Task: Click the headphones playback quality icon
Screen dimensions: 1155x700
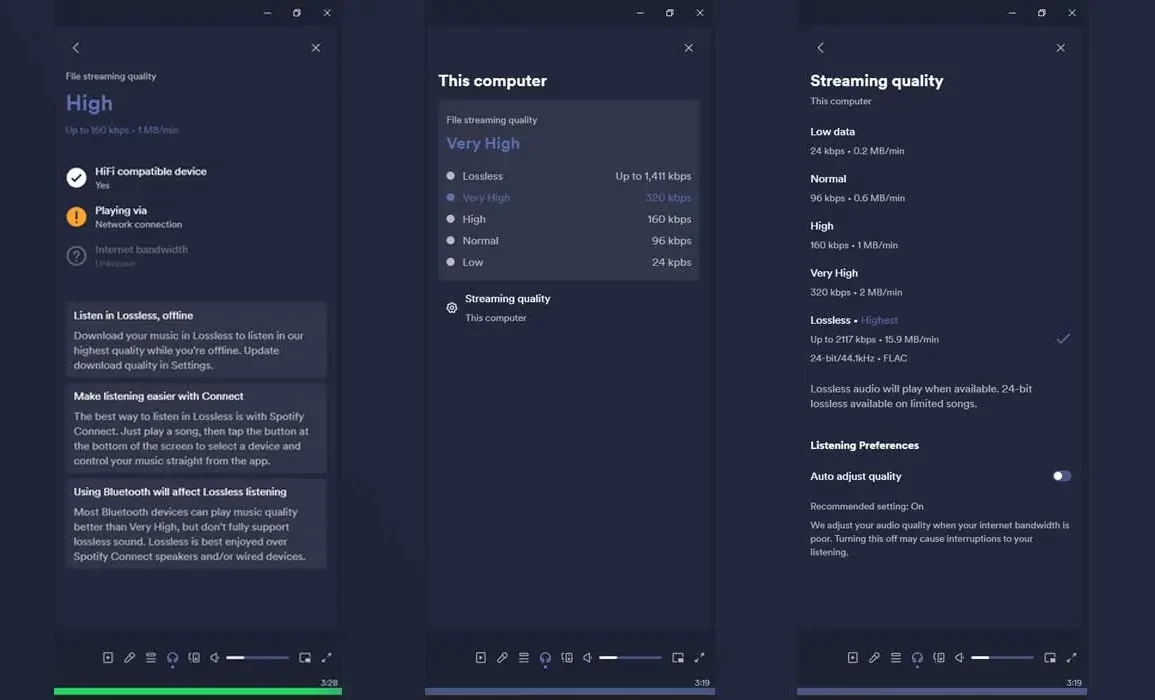Action: tap(172, 657)
